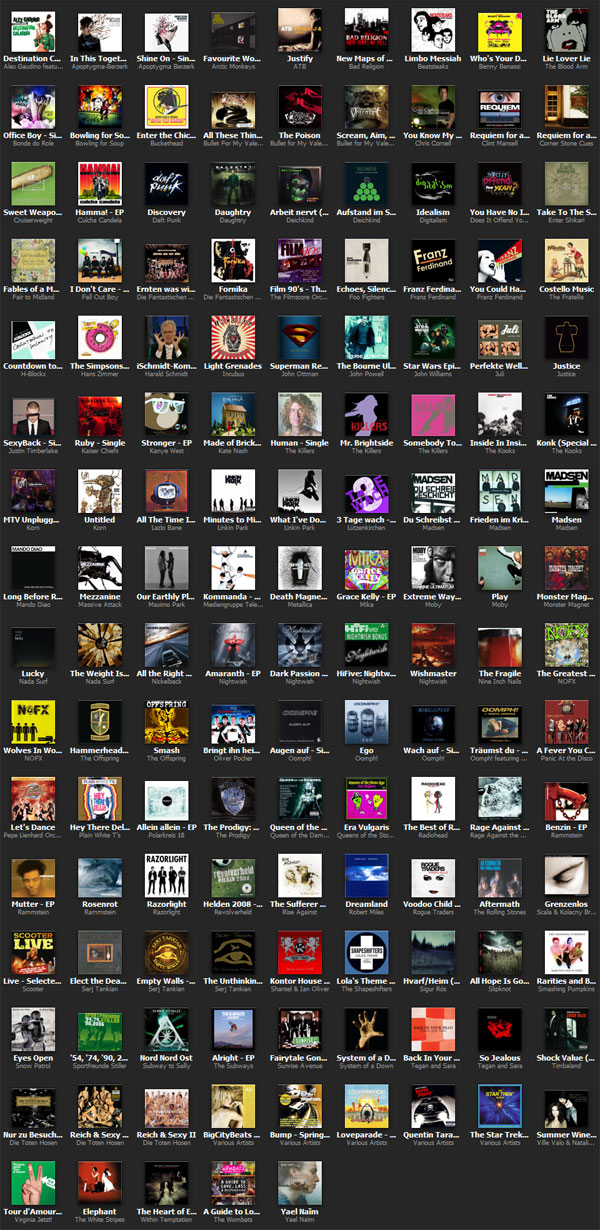
Task: Open the Daughtry album cover
Action: [x=233, y=183]
